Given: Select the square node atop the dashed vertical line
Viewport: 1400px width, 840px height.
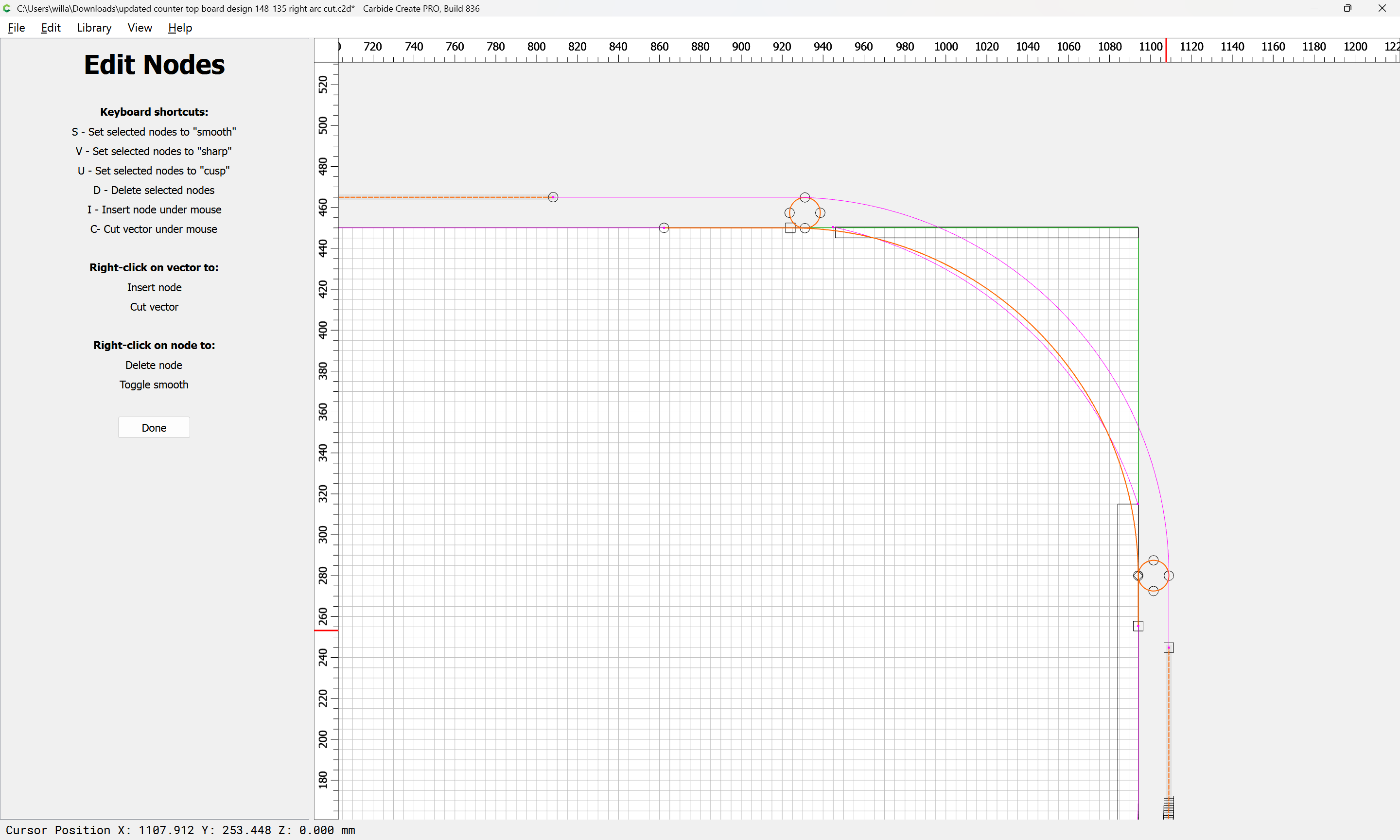Looking at the screenshot, I should tap(1169, 647).
